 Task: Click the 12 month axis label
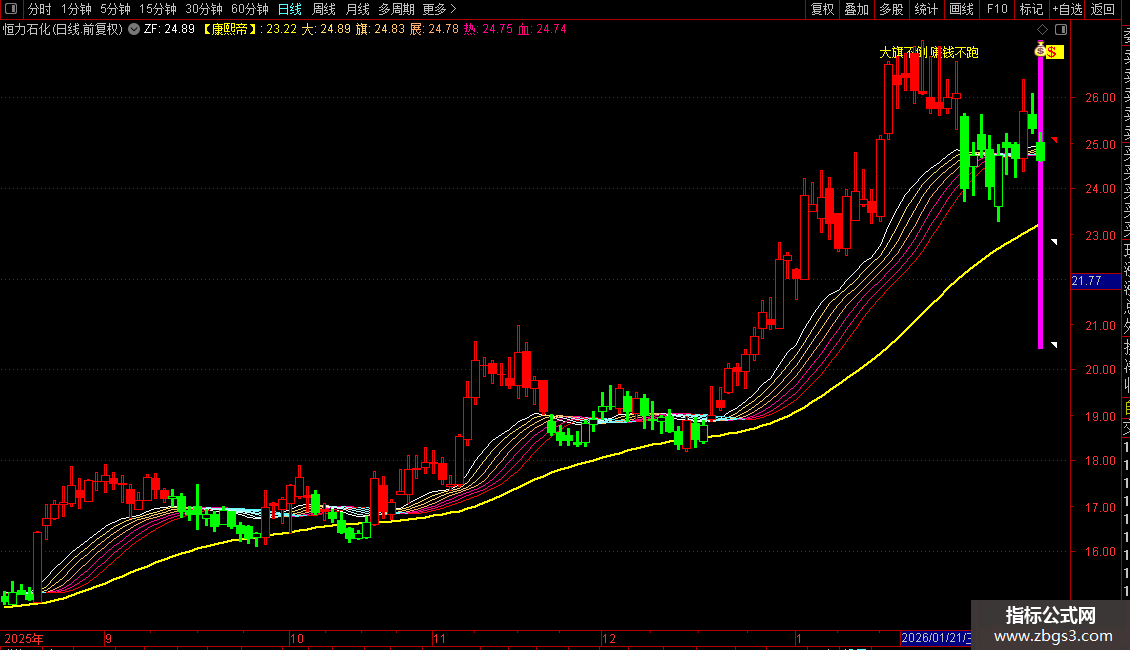point(609,638)
